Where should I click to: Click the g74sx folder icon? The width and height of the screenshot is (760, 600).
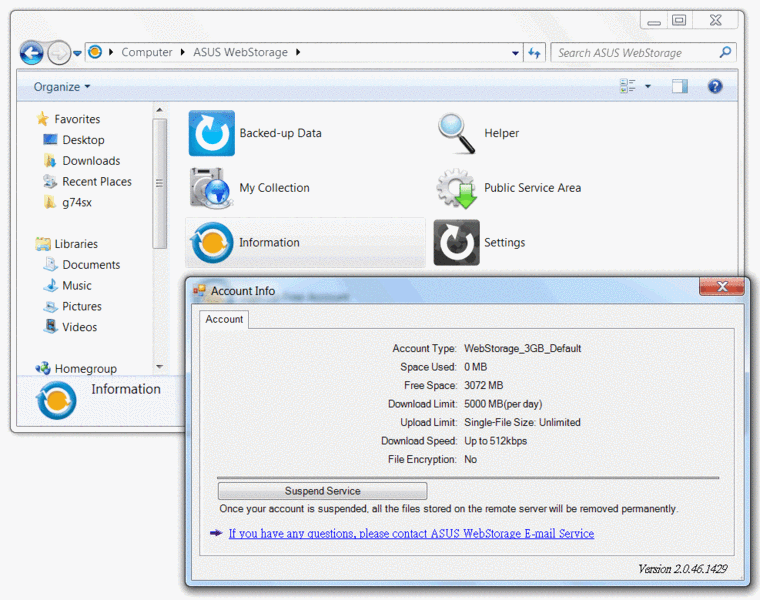coord(50,202)
